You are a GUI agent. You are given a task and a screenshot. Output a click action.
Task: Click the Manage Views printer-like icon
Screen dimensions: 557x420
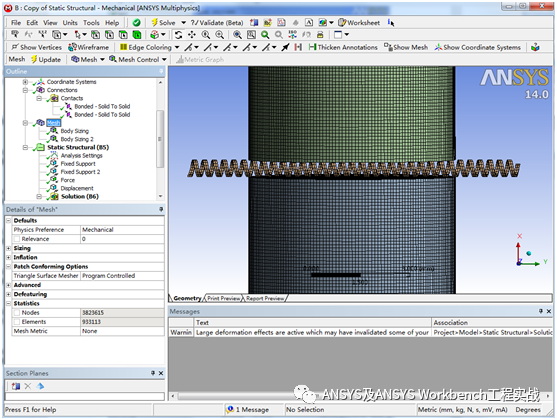click(x=320, y=35)
